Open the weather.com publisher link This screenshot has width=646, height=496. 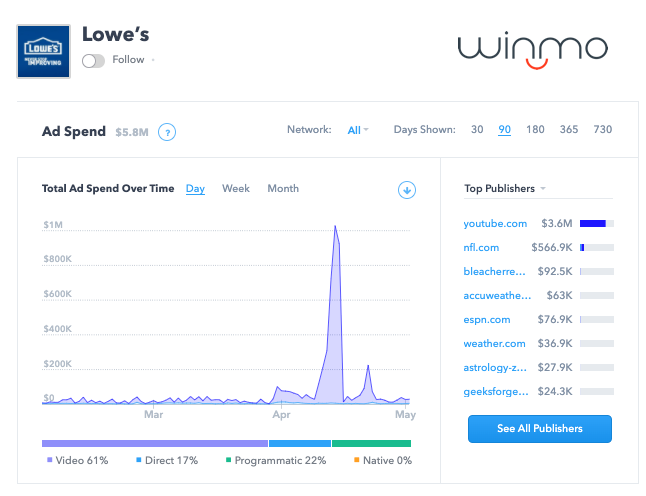(x=494, y=344)
